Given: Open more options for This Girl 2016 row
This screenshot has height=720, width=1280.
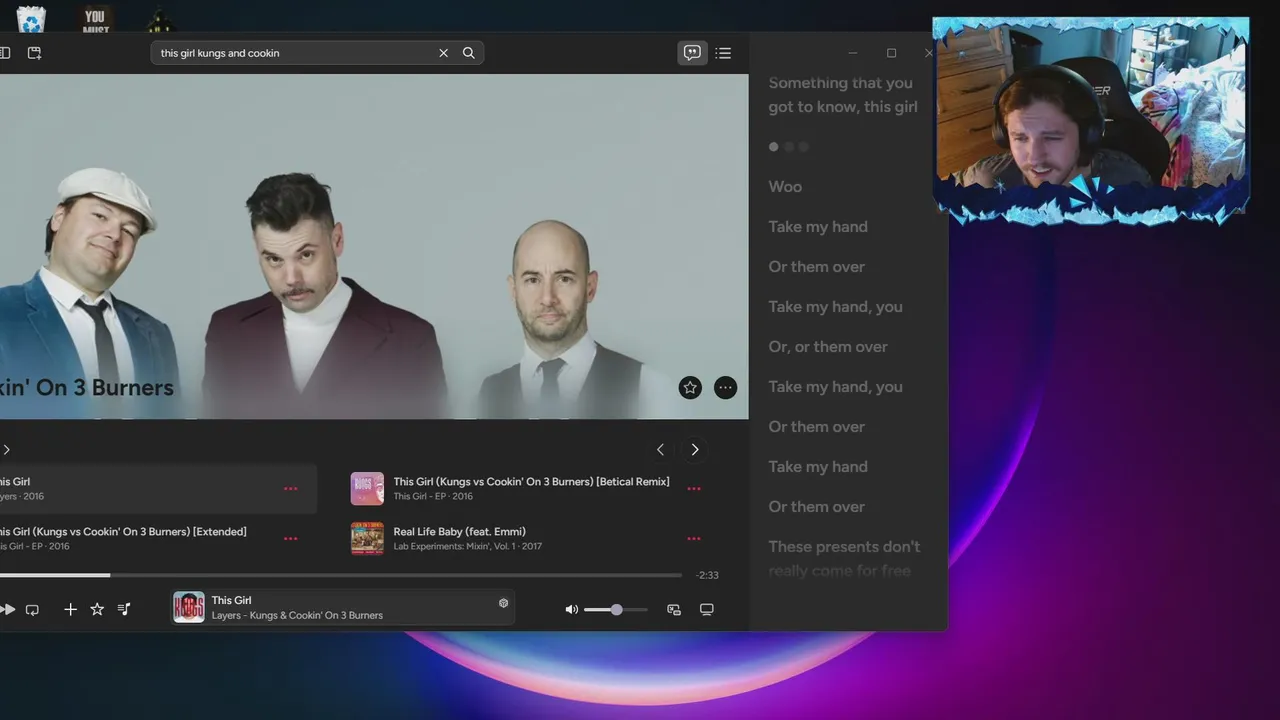Looking at the screenshot, I should click(290, 489).
